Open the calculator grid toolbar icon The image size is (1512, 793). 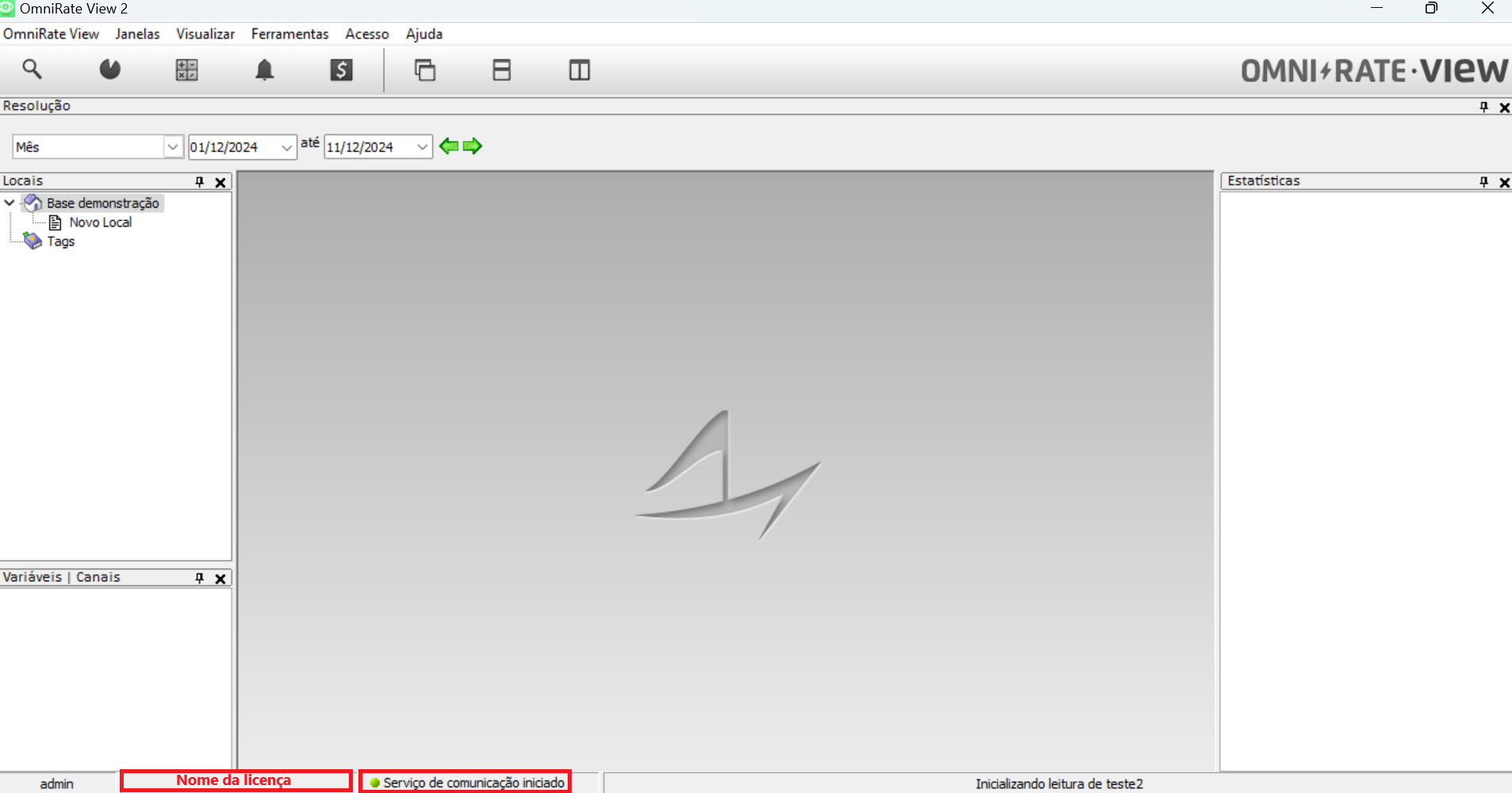click(186, 70)
